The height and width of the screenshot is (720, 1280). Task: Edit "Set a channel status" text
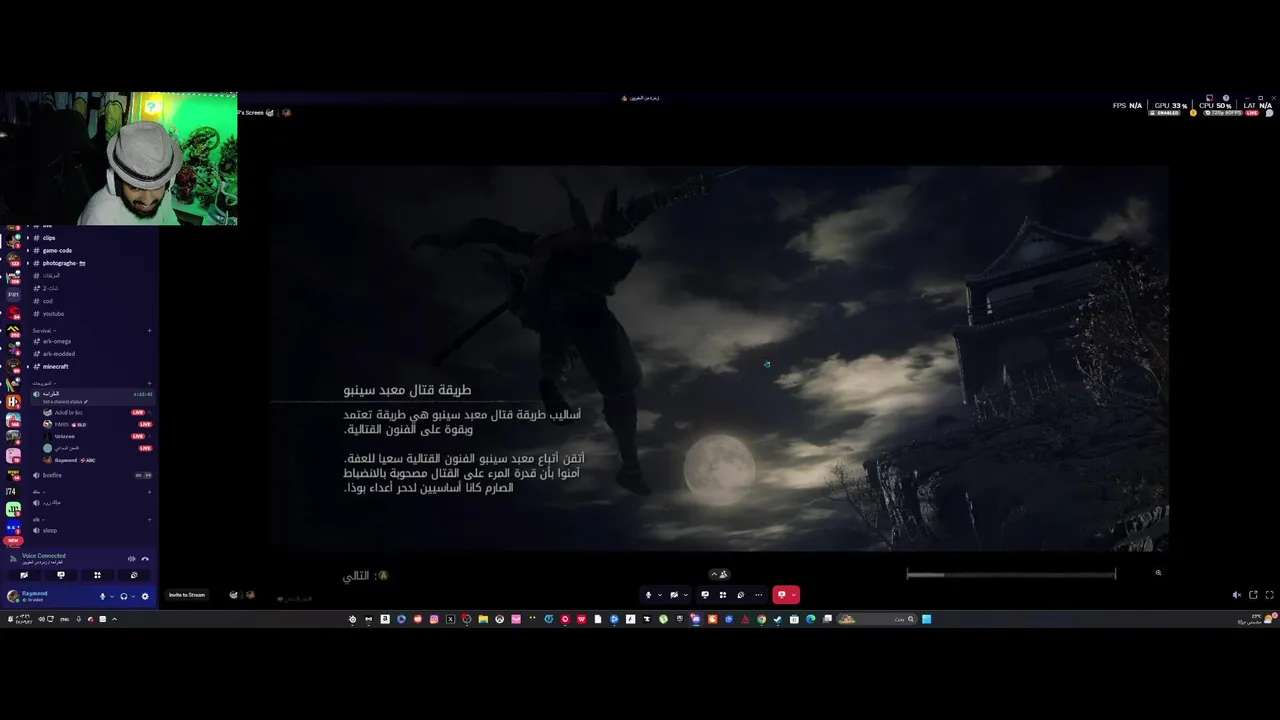click(x=65, y=402)
